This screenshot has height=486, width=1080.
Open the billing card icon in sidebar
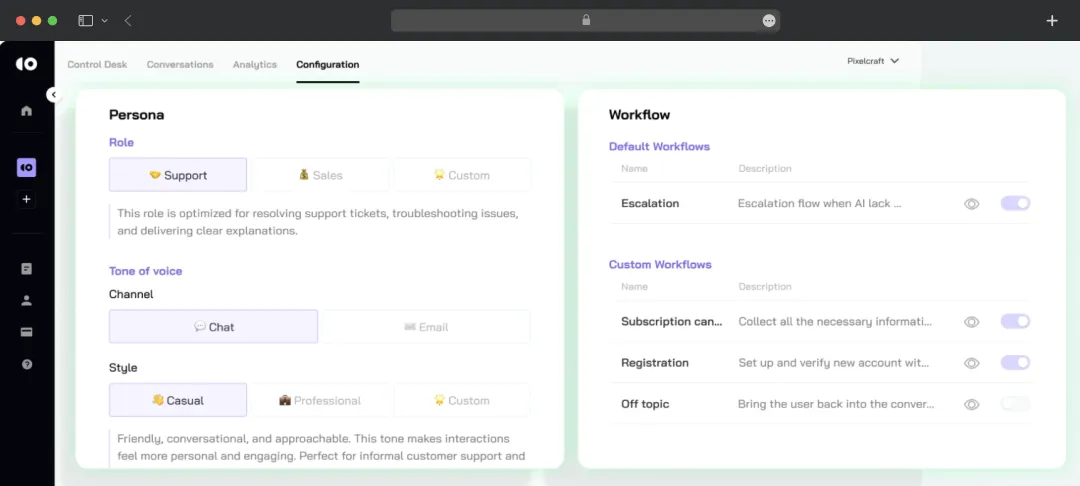pos(26,332)
